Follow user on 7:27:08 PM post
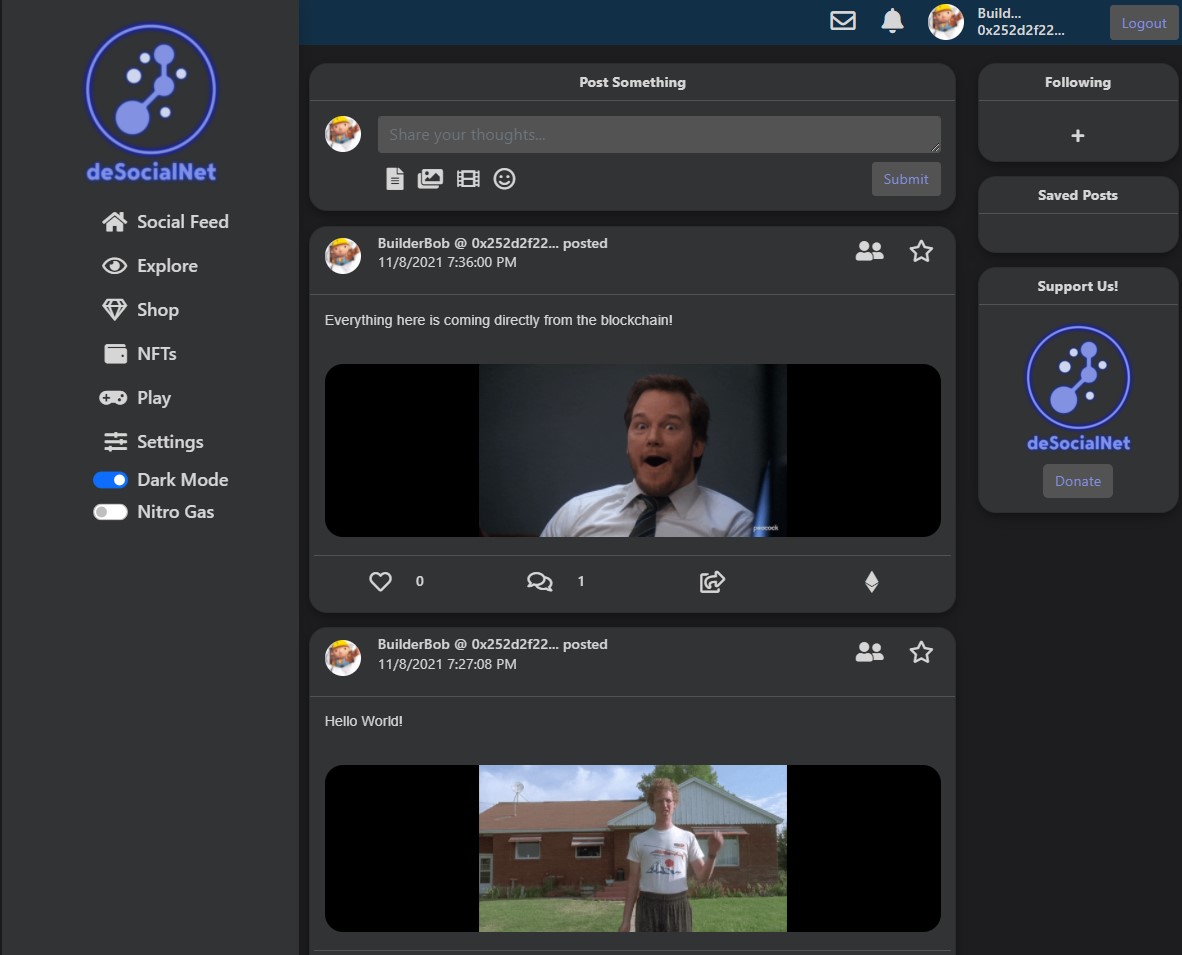 tap(869, 652)
